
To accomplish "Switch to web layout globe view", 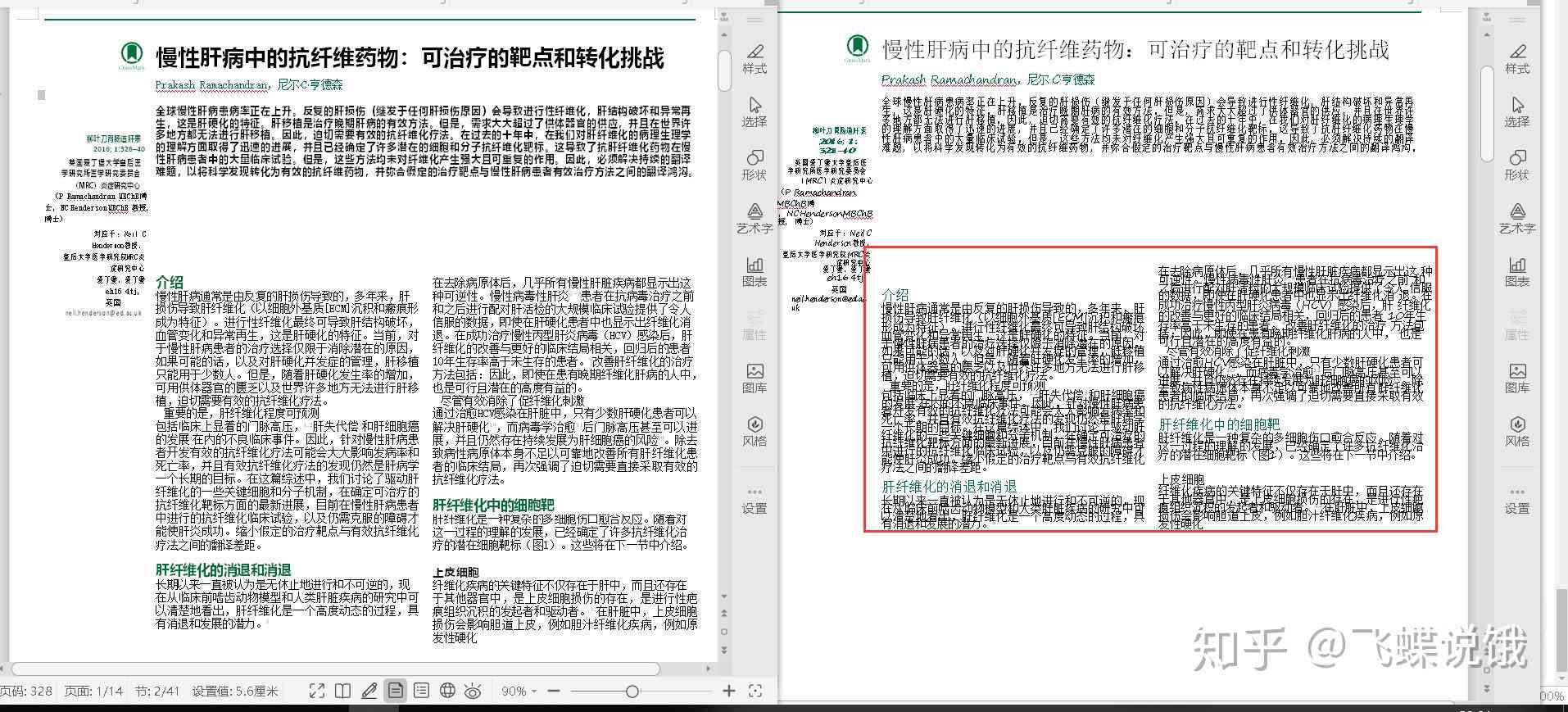I will pos(447,692).
